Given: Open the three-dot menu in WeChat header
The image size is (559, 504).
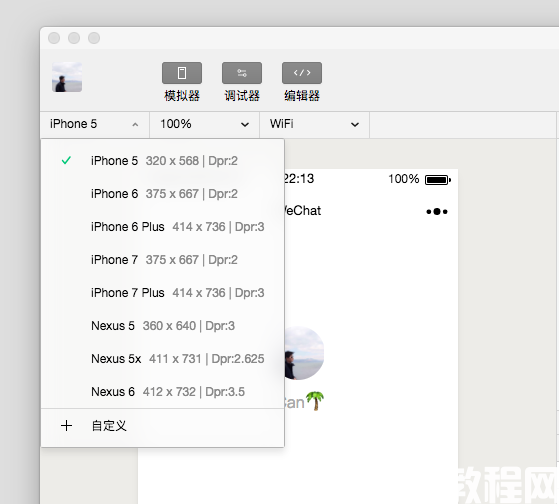Looking at the screenshot, I should pos(437,212).
